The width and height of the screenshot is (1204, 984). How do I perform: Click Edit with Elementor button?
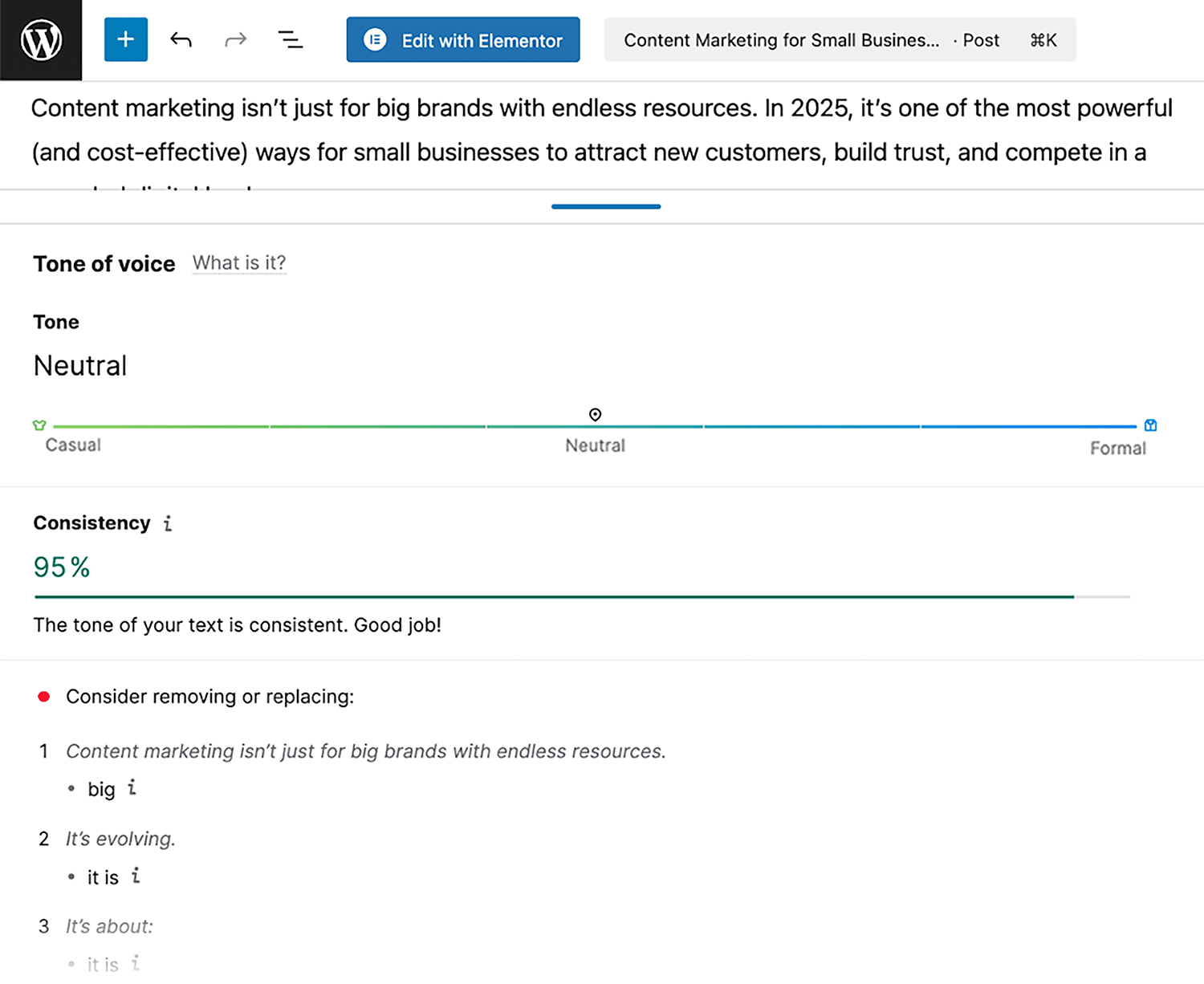(x=463, y=40)
